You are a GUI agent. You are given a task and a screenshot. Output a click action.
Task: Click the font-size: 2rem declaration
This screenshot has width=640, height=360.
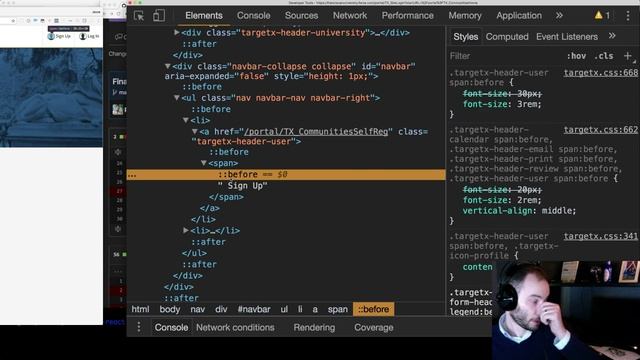pos(502,200)
